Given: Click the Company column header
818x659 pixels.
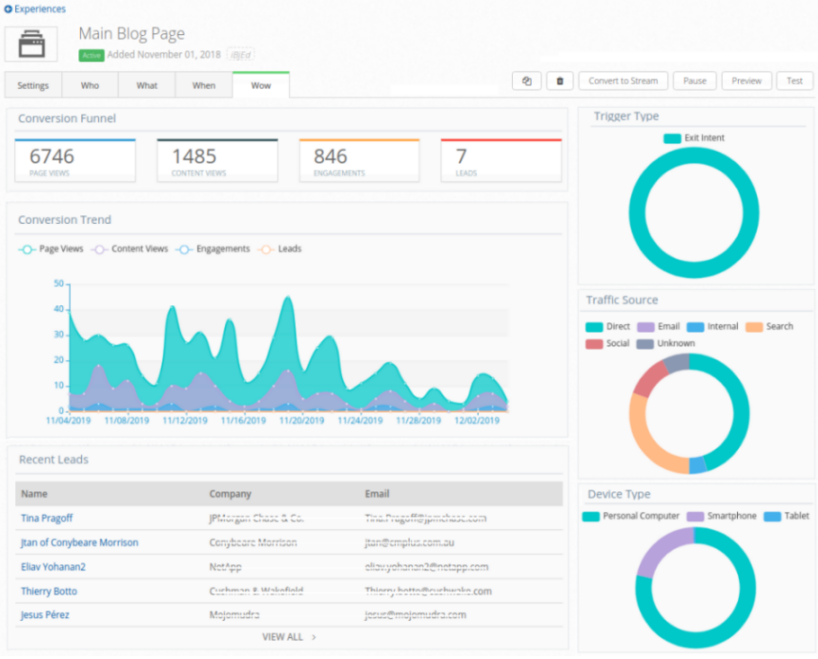Looking at the screenshot, I should click(230, 494).
